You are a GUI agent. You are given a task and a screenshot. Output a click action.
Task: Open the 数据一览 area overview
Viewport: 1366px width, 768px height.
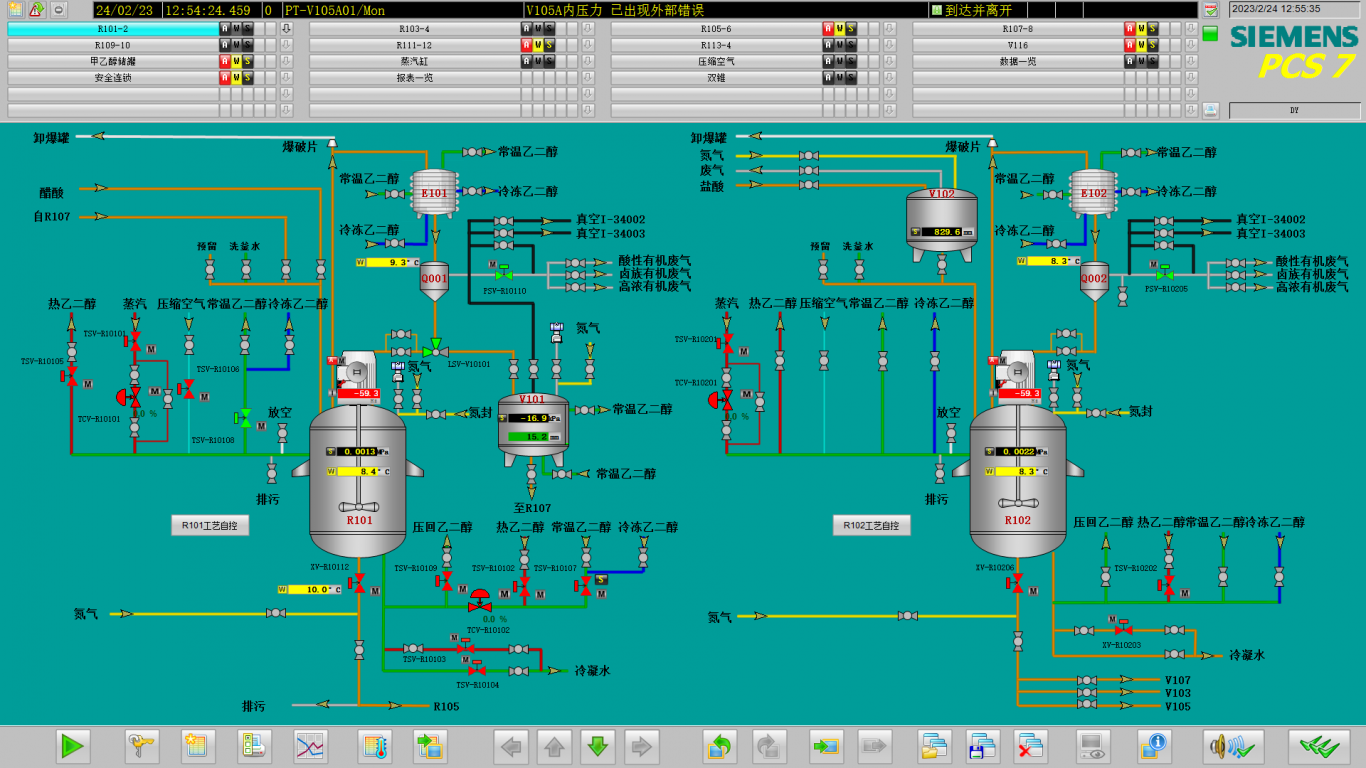coord(1017,61)
